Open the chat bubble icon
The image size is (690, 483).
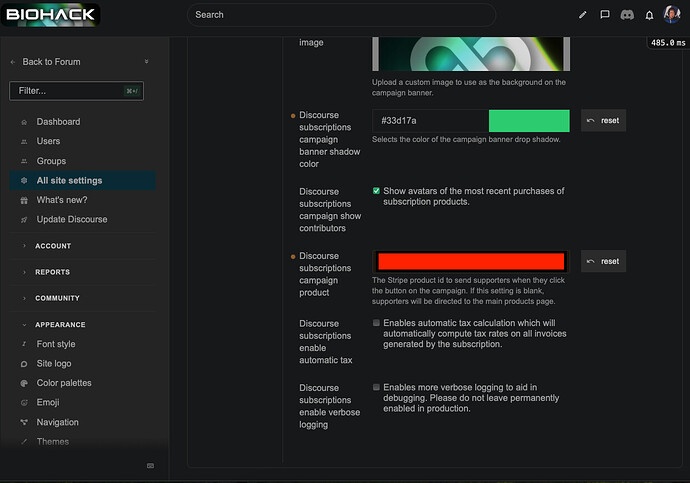tap(605, 15)
